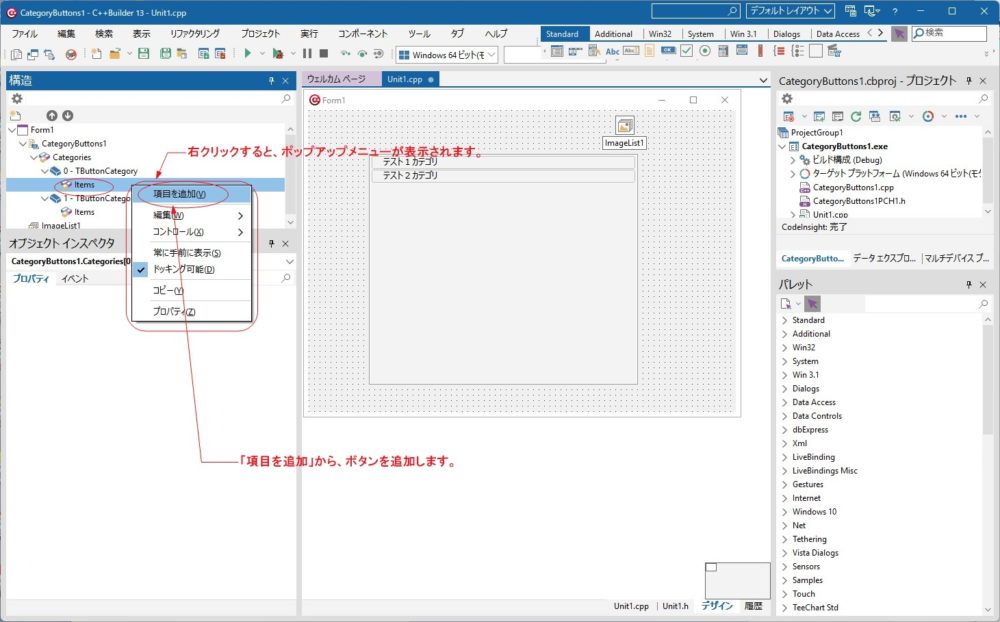
Task: Toggle the ドッキング可能 checked menu option
Action: 183,269
